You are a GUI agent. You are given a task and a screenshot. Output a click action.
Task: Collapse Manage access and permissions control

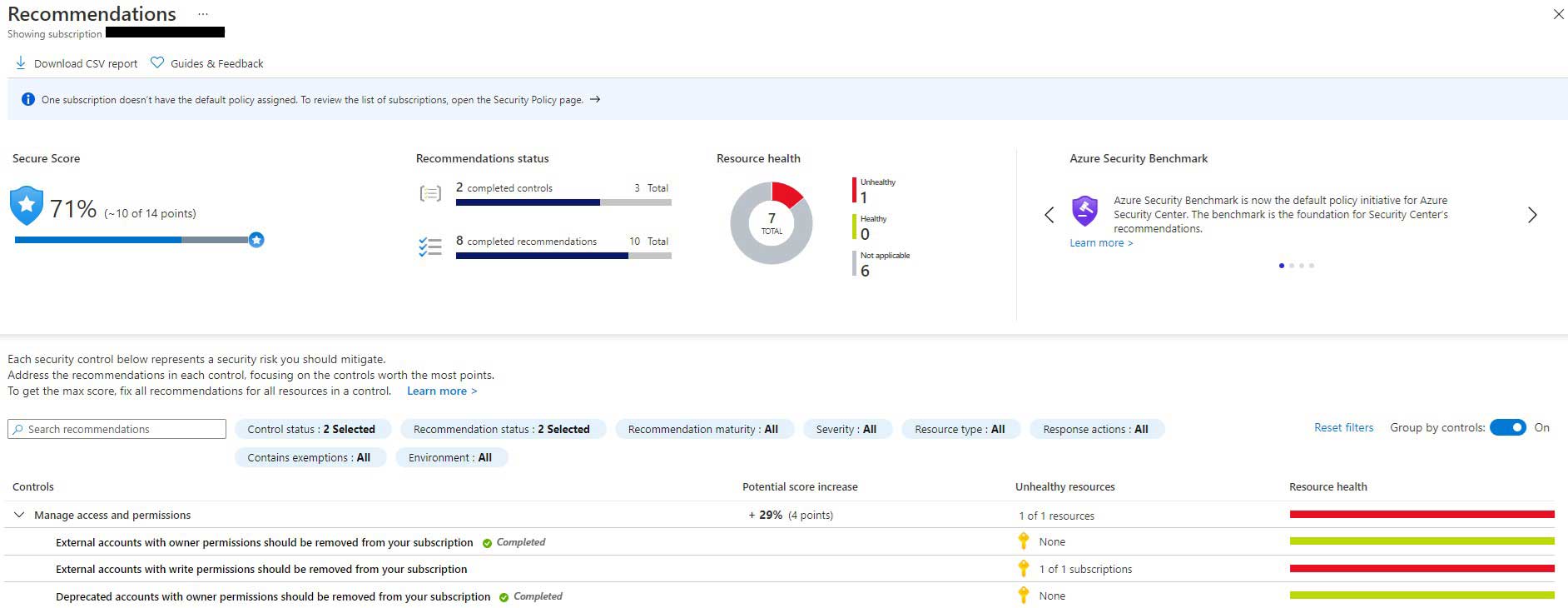18,515
